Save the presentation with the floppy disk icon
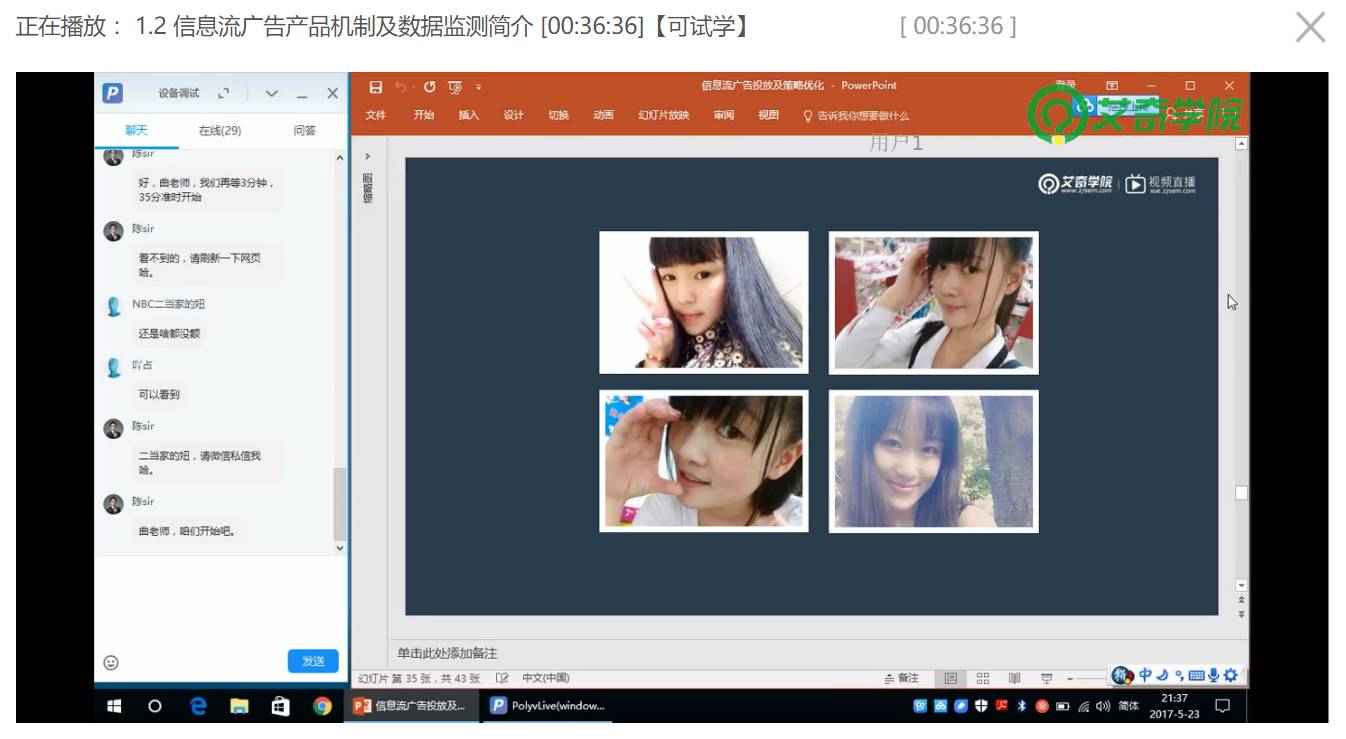 pyautogui.click(x=376, y=88)
